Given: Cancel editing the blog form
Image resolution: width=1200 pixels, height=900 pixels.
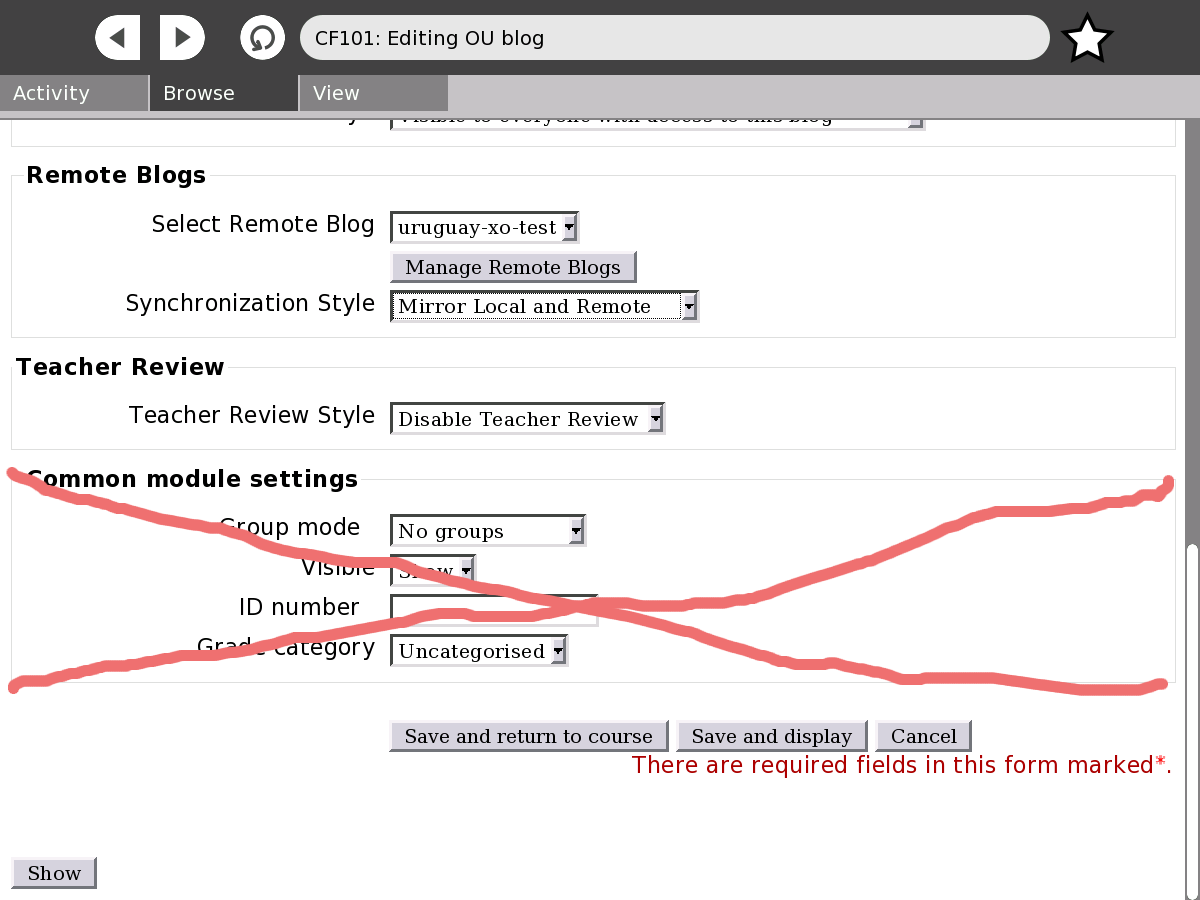Looking at the screenshot, I should point(923,736).
